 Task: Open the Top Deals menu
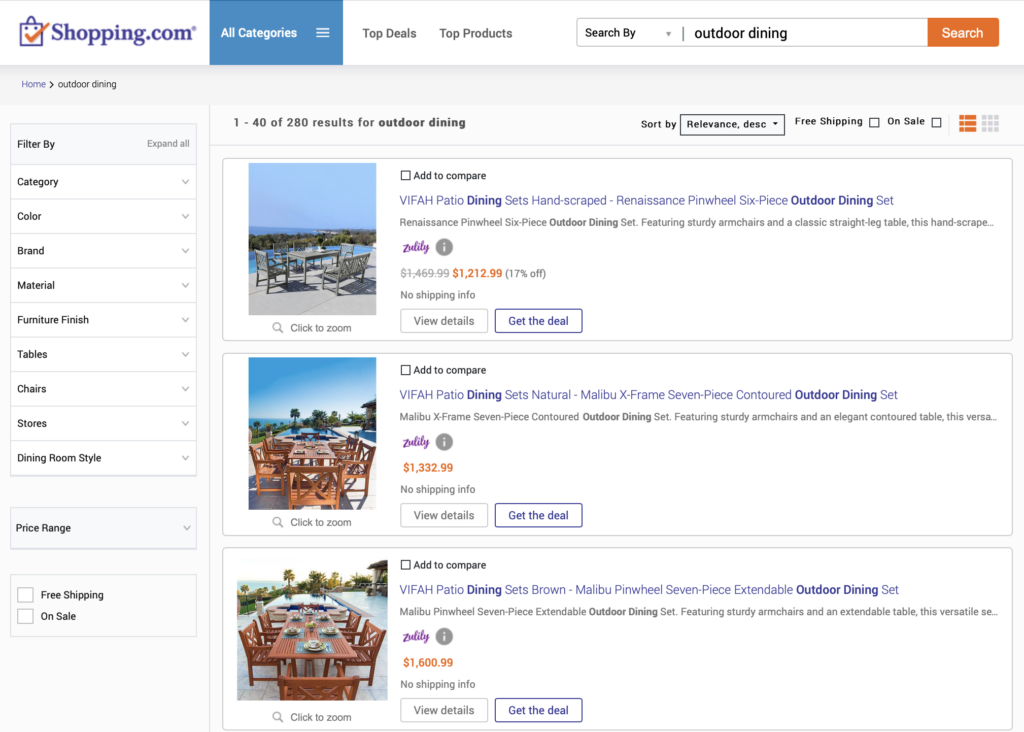(x=389, y=33)
